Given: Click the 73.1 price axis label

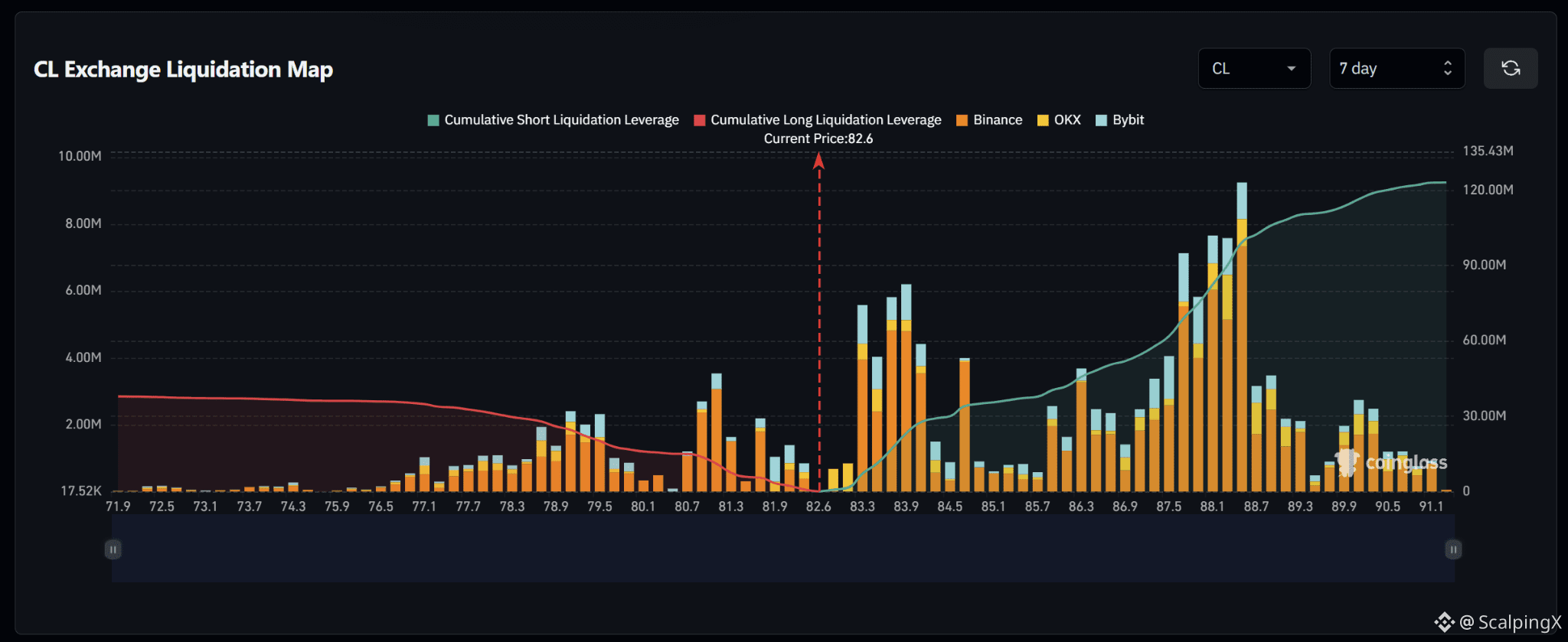Looking at the screenshot, I should click(x=205, y=507).
